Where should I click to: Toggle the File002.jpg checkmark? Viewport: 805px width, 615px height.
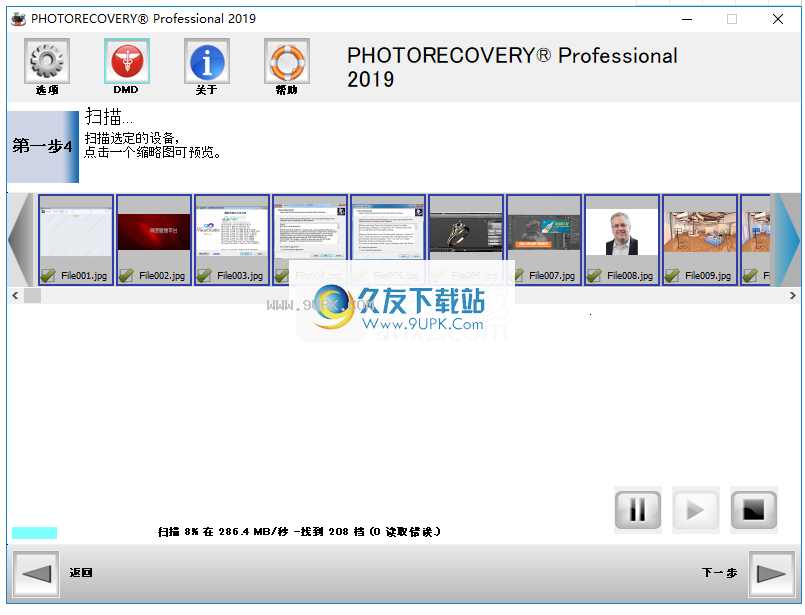click(126, 276)
